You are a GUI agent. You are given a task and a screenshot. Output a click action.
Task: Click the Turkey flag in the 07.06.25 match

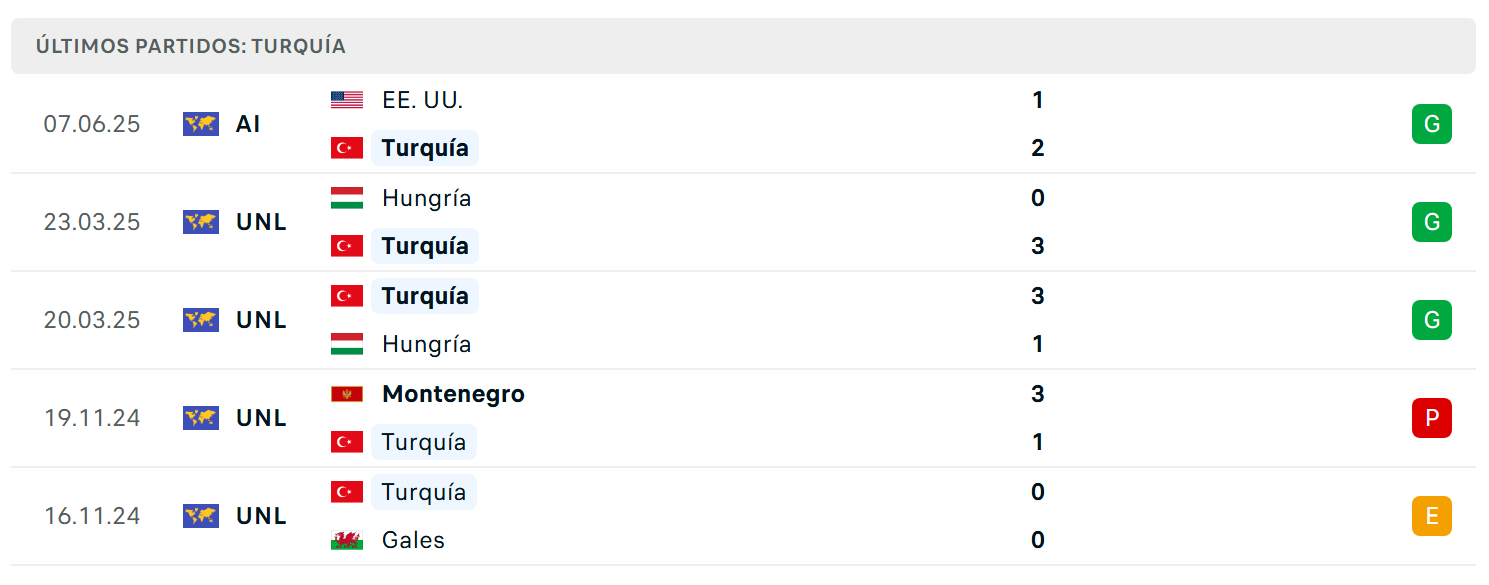coord(347,148)
